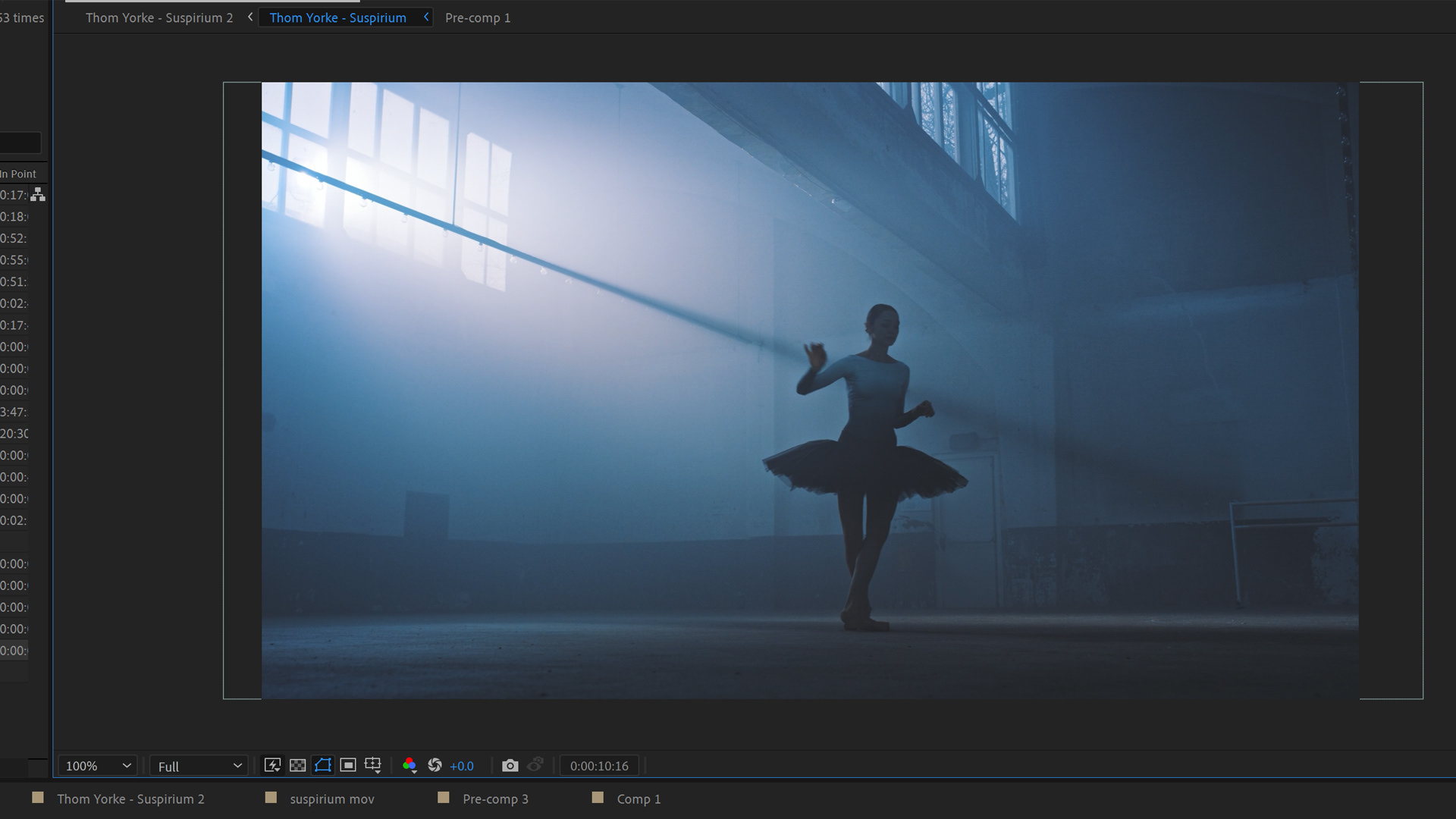Take a snapshot with the camera icon
Screen dimensions: 1456x819
510,765
